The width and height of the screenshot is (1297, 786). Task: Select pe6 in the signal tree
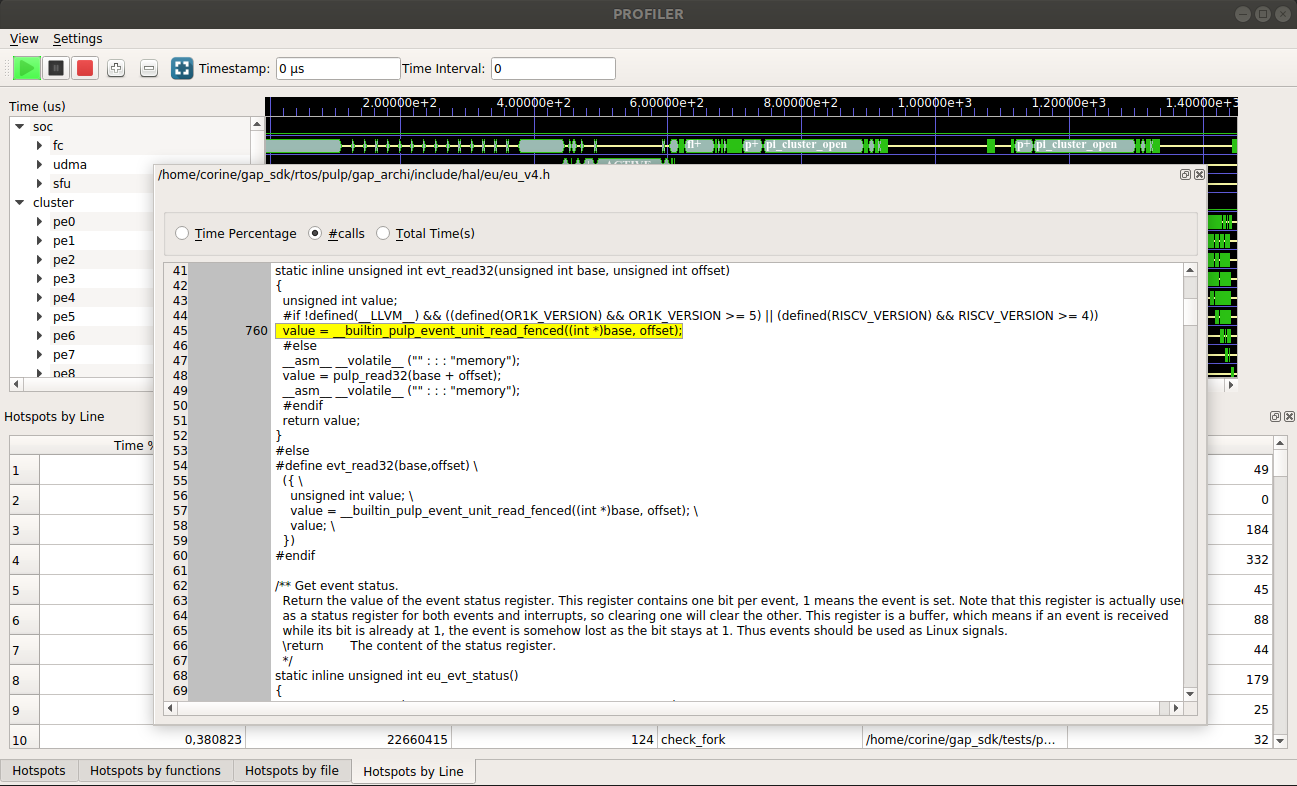(64, 336)
